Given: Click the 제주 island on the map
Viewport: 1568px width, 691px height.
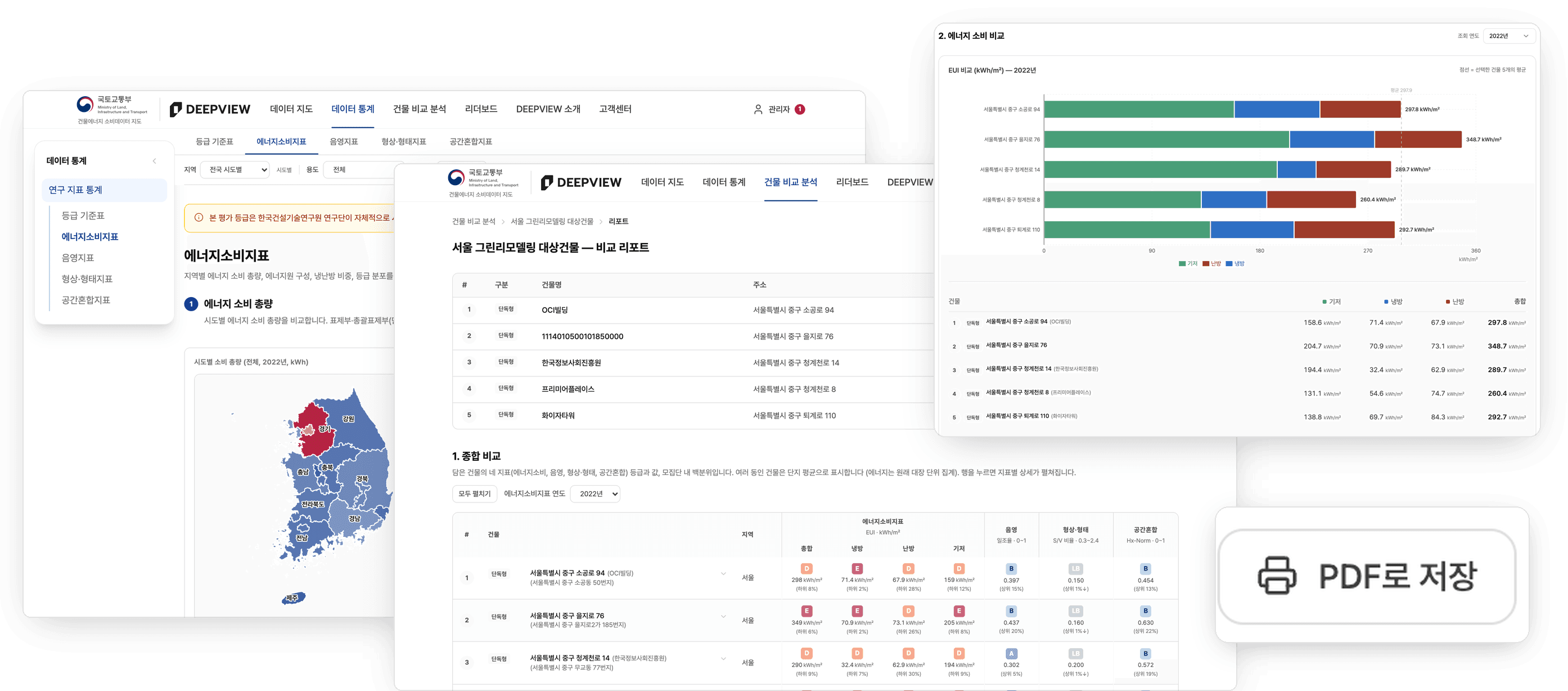Looking at the screenshot, I should coord(294,598).
